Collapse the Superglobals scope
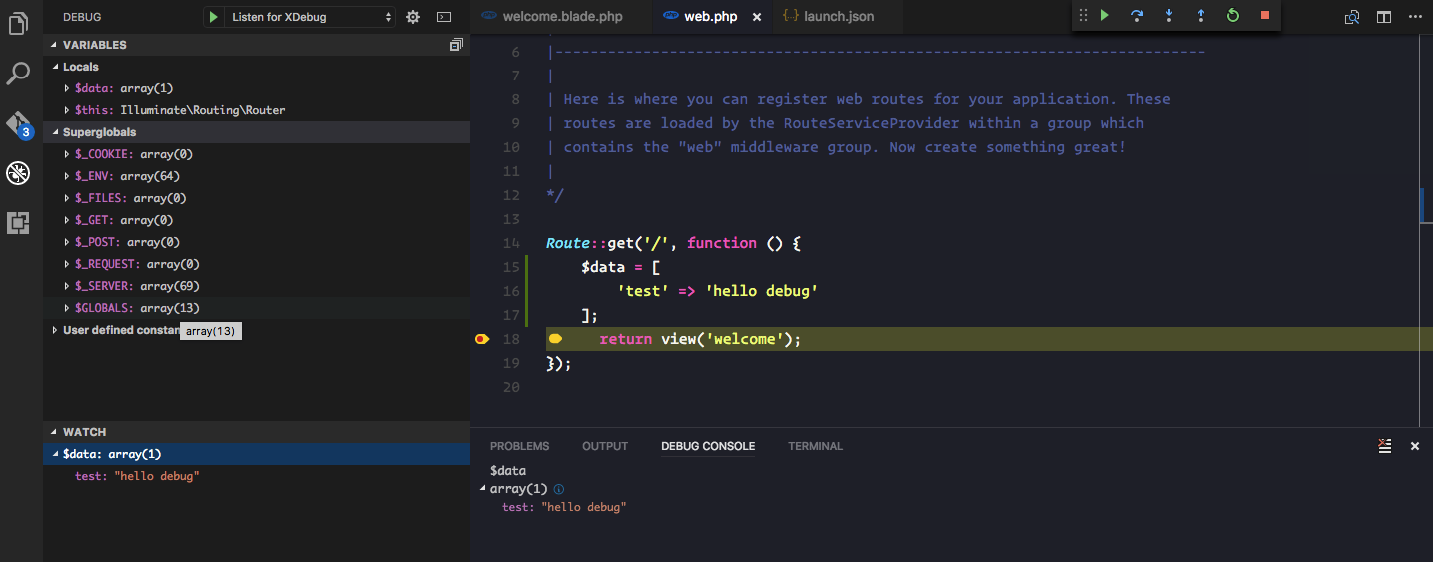This screenshot has width=1433, height=562. pyautogui.click(x=55, y=132)
